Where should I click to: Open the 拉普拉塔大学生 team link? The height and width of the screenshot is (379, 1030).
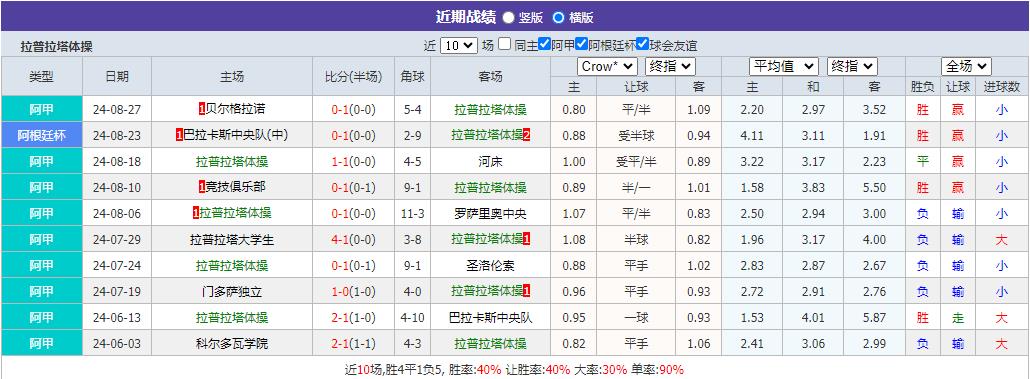[x=232, y=240]
